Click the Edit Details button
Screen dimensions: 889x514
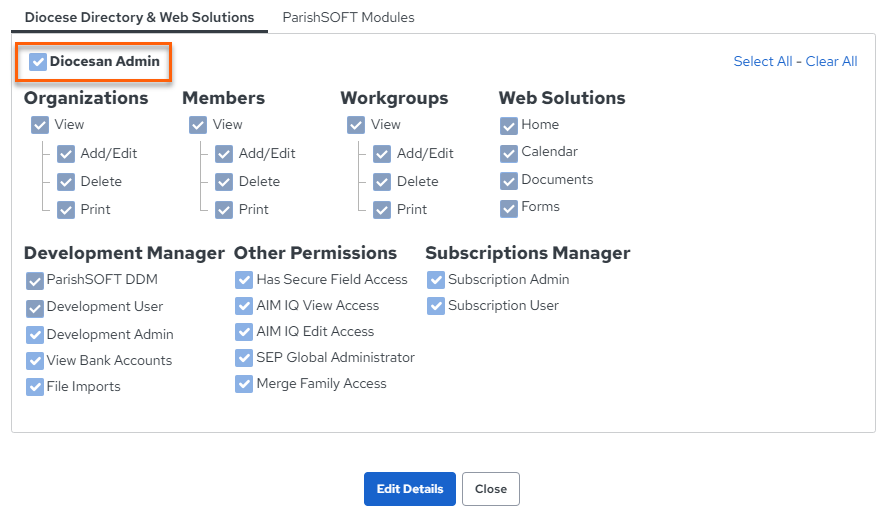410,489
